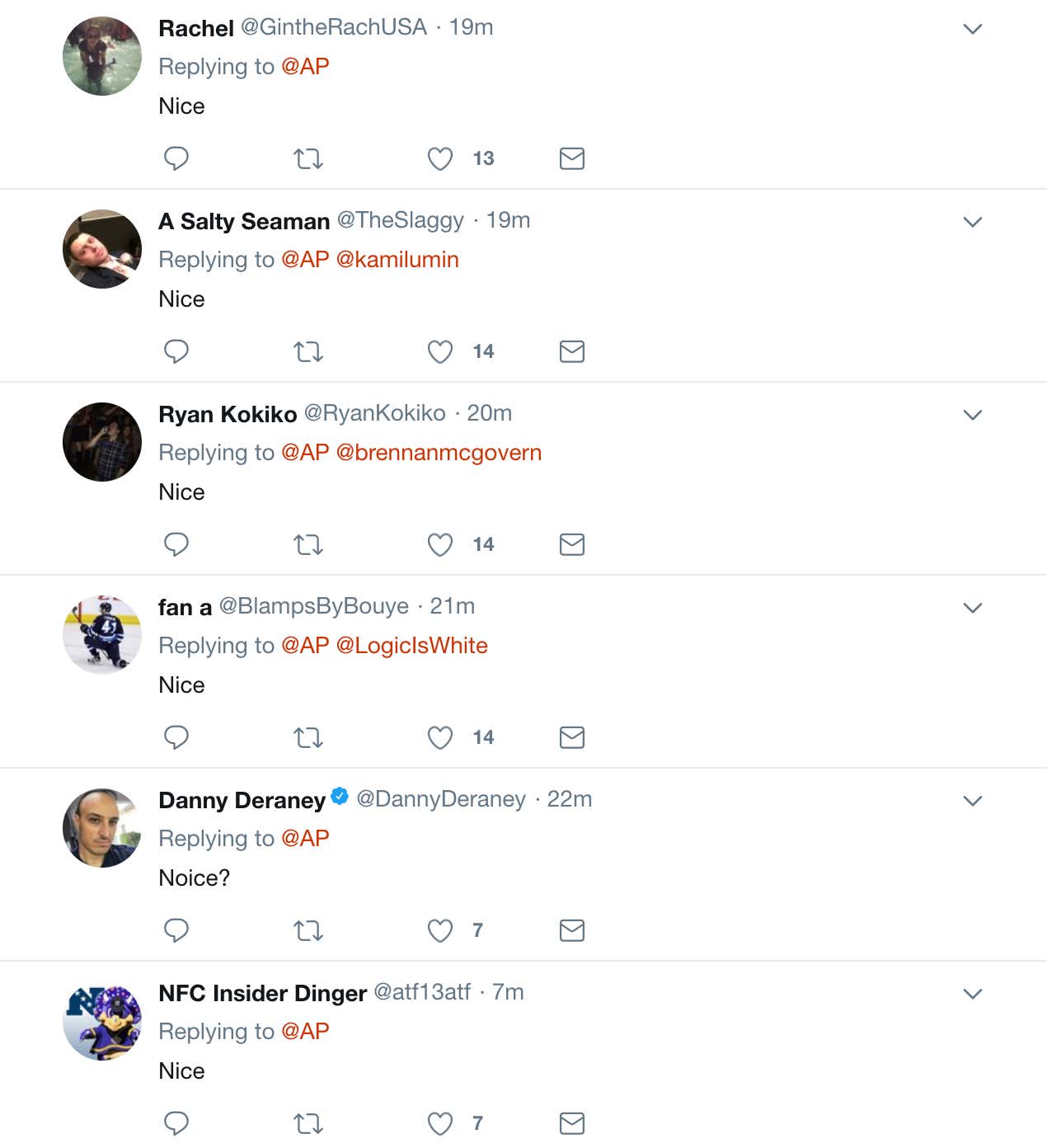This screenshot has width=1047, height=1148.
Task: Open the @kamilumin mention link
Action: (x=397, y=260)
